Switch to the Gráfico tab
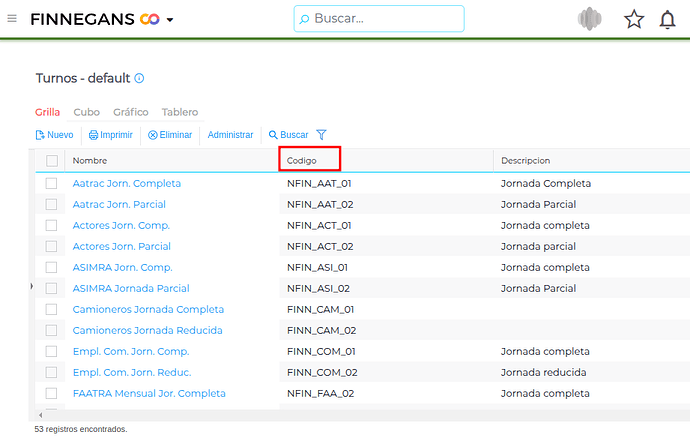 tap(131, 112)
